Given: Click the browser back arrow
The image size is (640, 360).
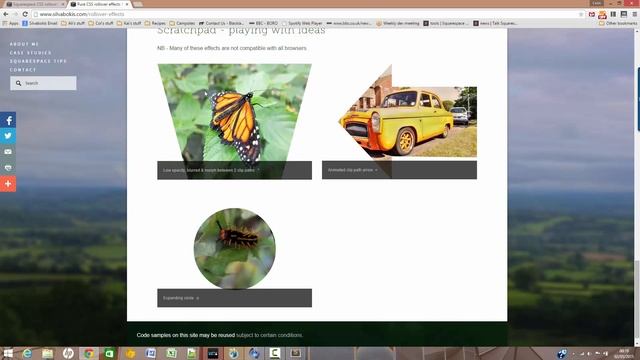Looking at the screenshot, I should [5, 14].
